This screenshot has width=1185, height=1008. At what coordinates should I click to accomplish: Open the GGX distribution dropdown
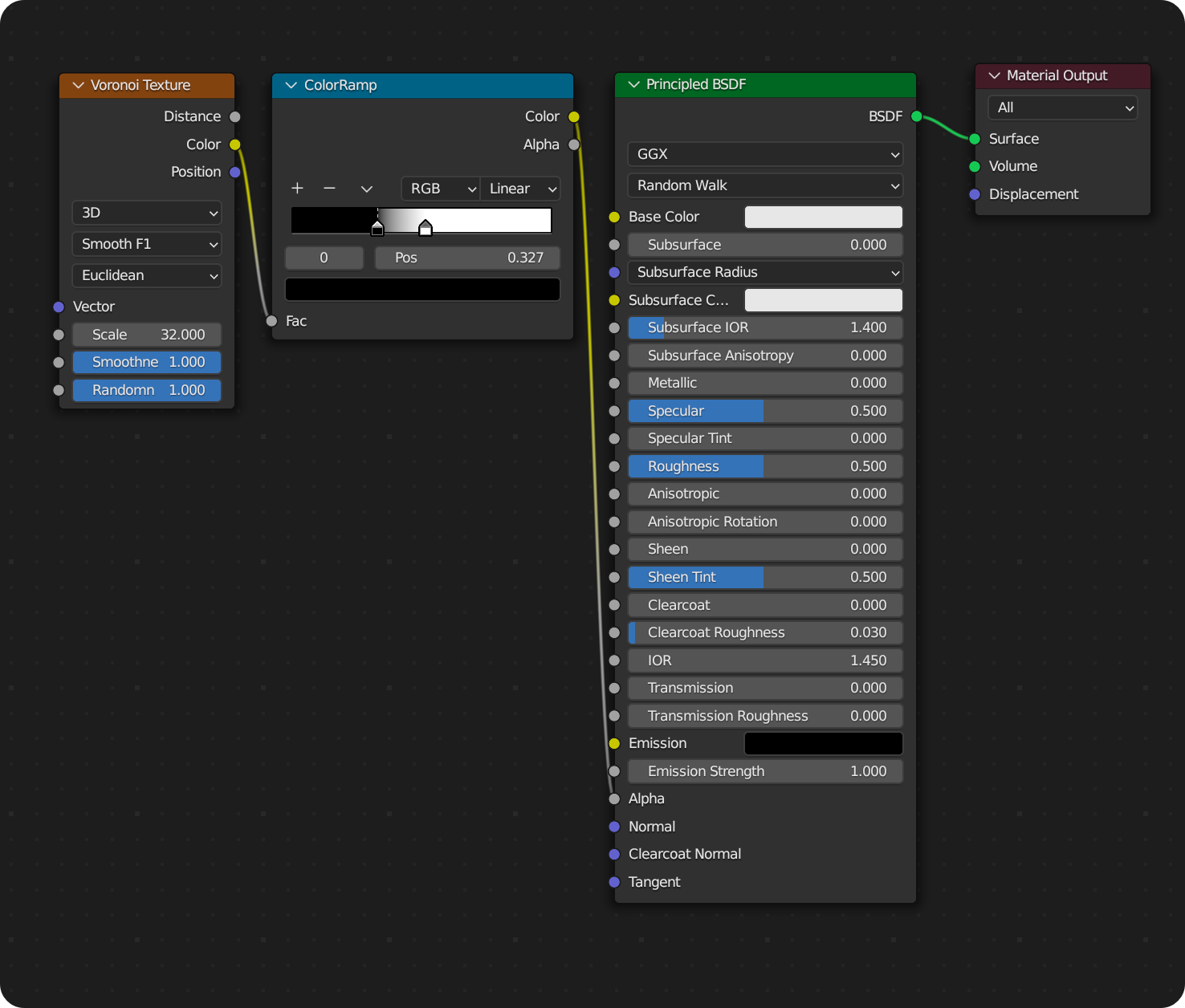764,154
